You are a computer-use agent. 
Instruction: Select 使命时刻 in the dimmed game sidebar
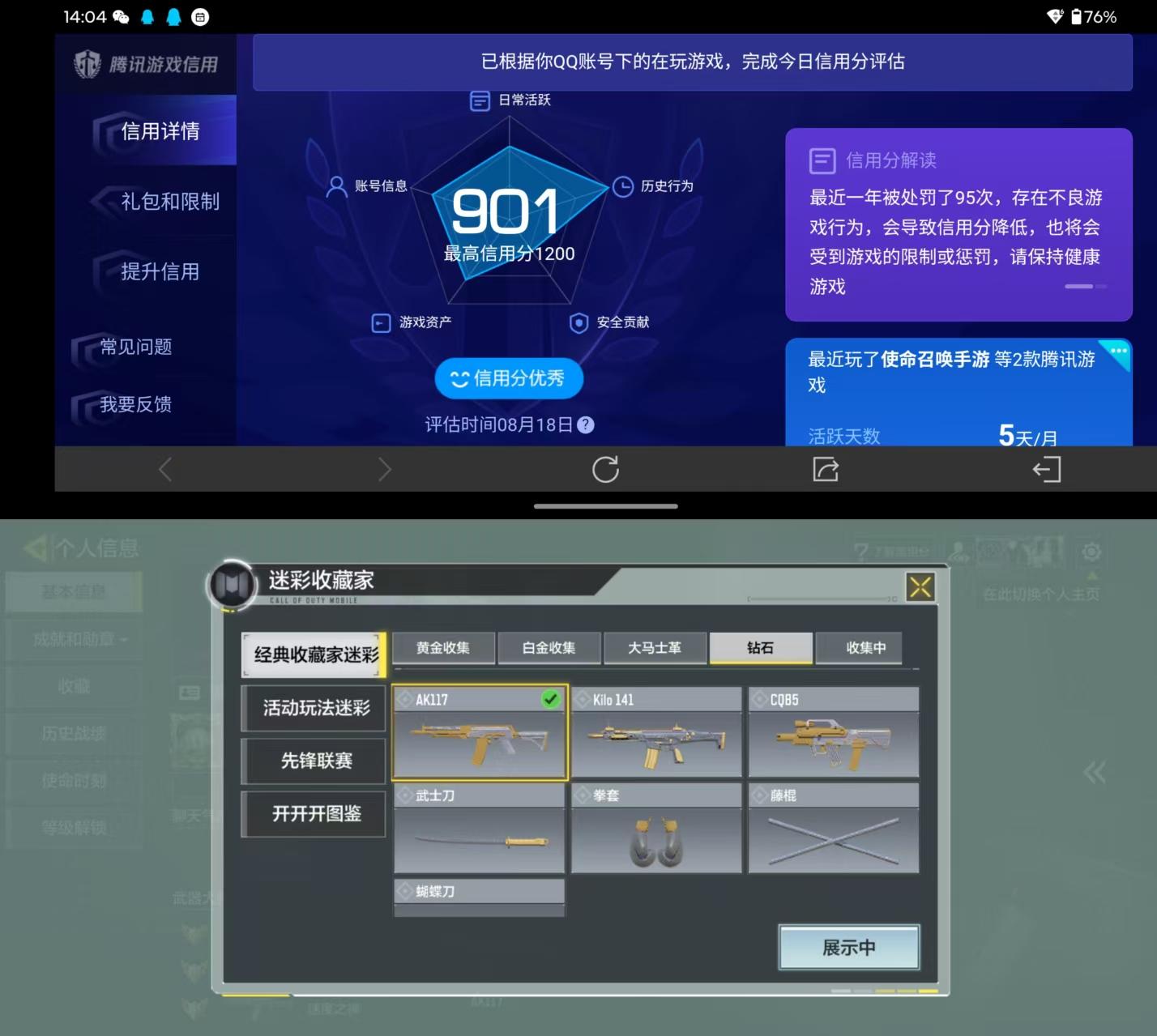(x=74, y=781)
